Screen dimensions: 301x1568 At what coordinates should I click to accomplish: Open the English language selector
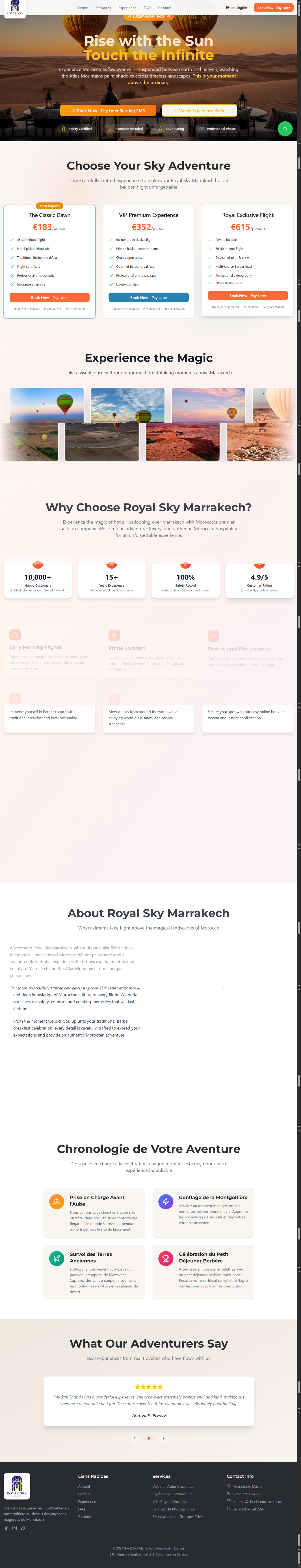[x=237, y=8]
